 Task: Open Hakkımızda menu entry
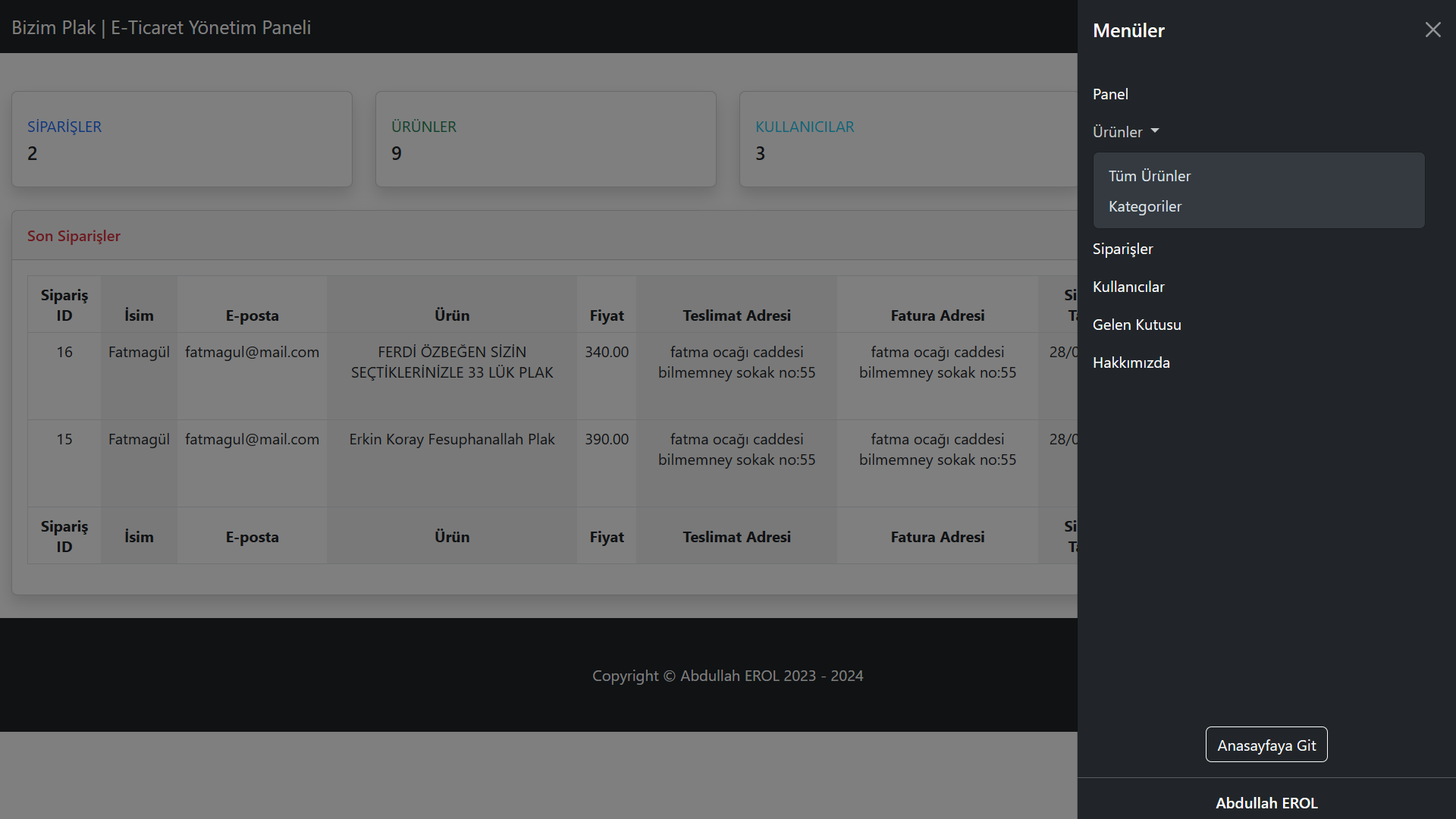point(1131,362)
